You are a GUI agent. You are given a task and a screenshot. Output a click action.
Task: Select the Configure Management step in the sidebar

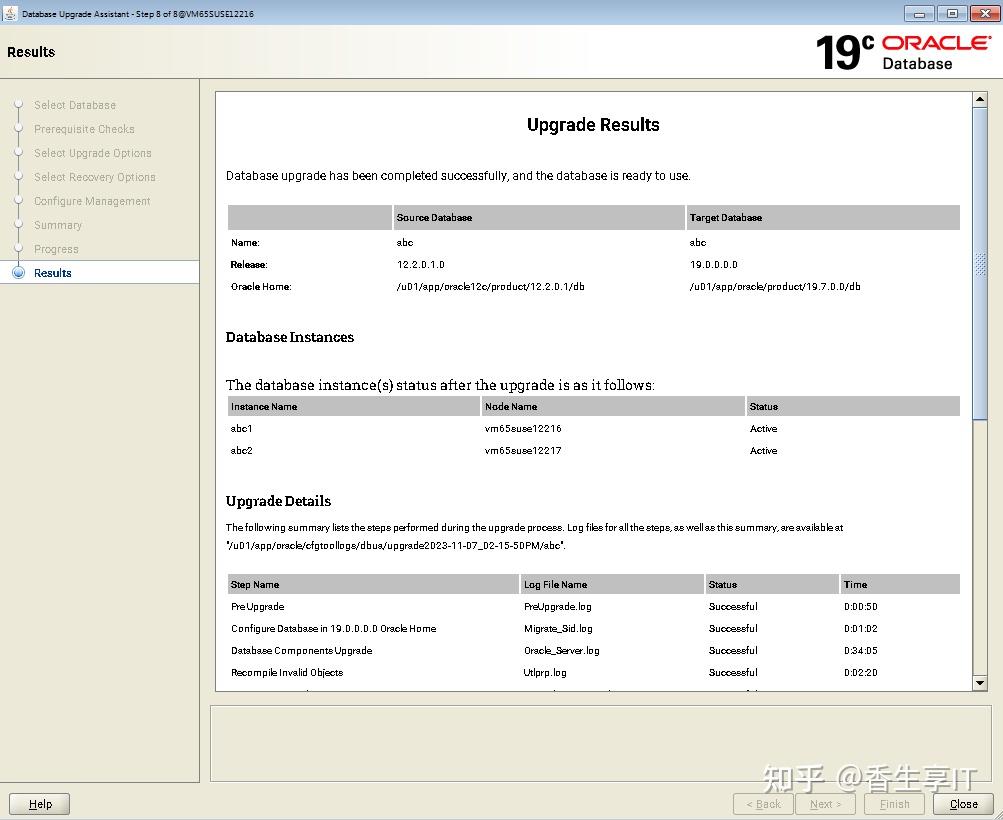pos(91,200)
